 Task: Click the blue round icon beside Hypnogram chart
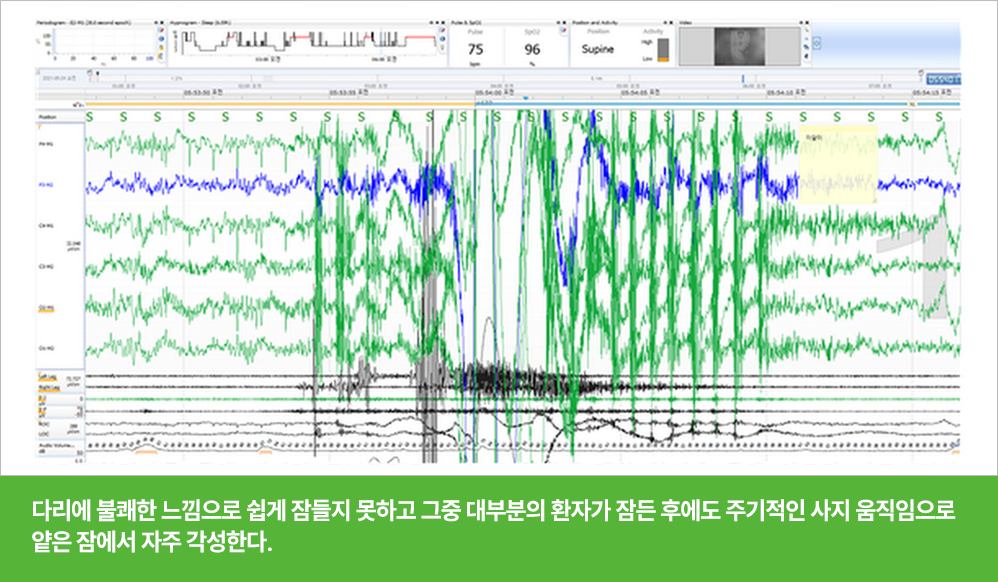[x=442, y=39]
